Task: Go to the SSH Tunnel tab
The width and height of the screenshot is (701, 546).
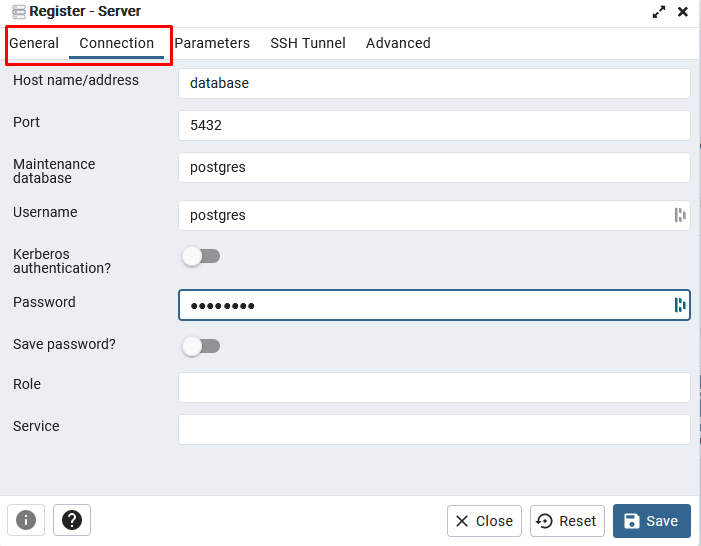Action: pyautogui.click(x=308, y=43)
